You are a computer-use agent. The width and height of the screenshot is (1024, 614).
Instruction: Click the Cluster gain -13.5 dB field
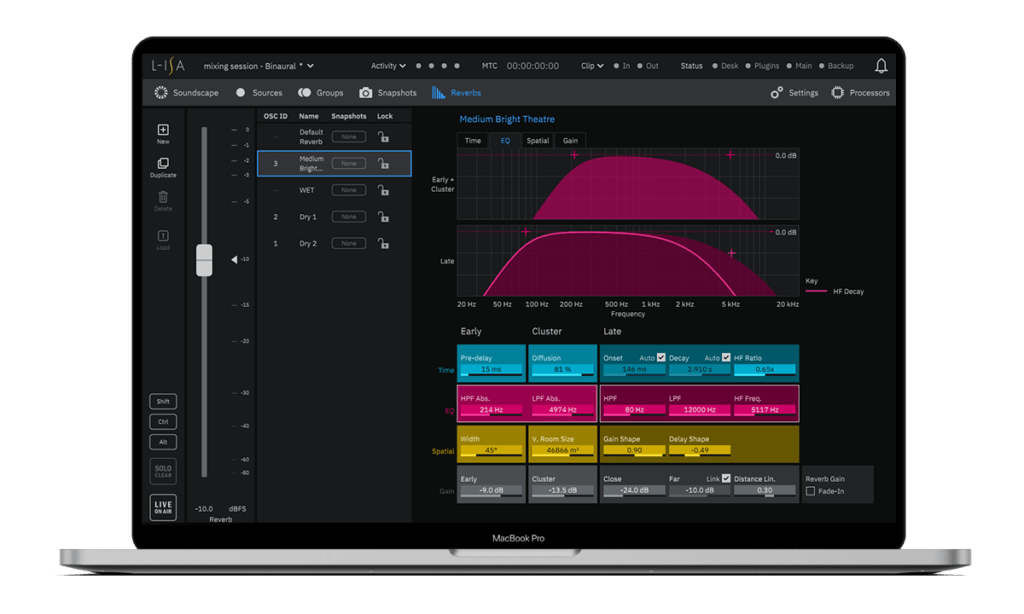tap(562, 491)
